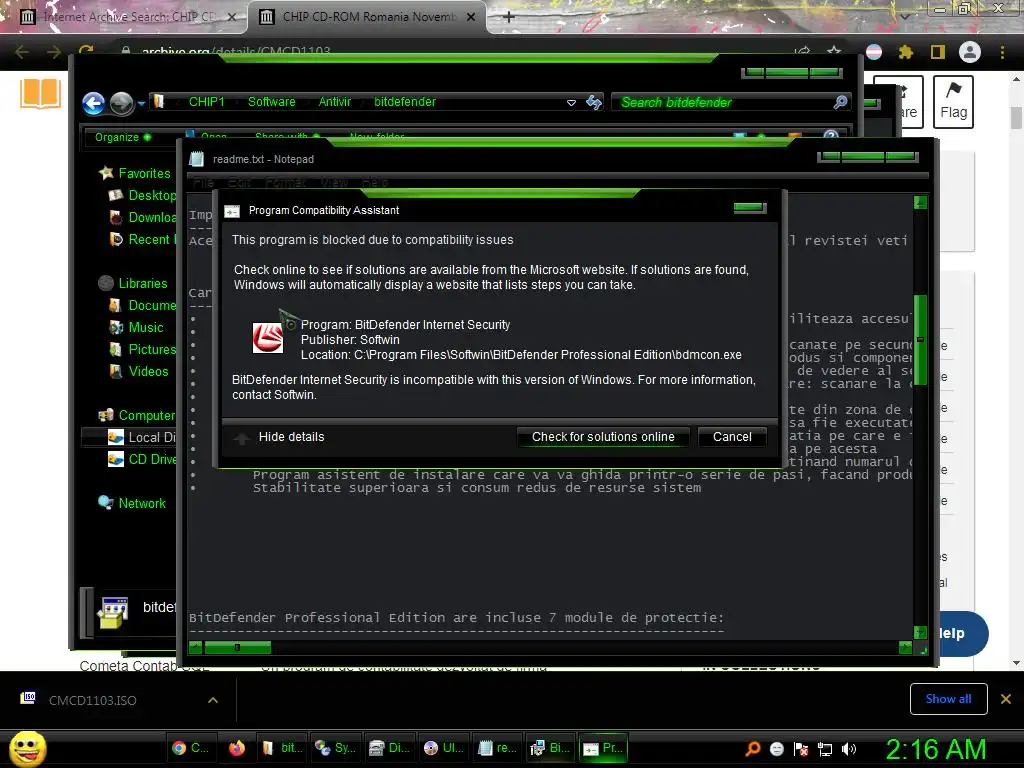The height and width of the screenshot is (768, 1024).
Task: Open the browser three-dot menu
Action: pos(1002,52)
